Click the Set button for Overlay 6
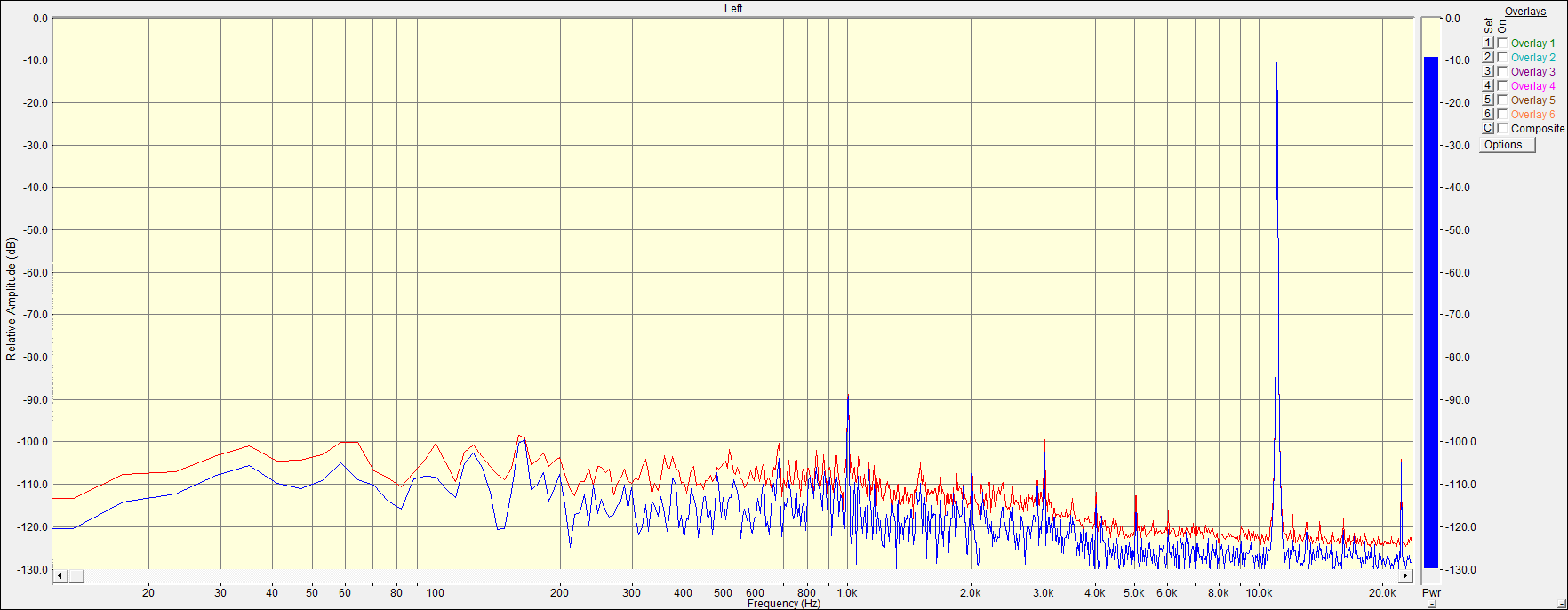The height and width of the screenshot is (610, 1568). pyautogui.click(x=1487, y=114)
